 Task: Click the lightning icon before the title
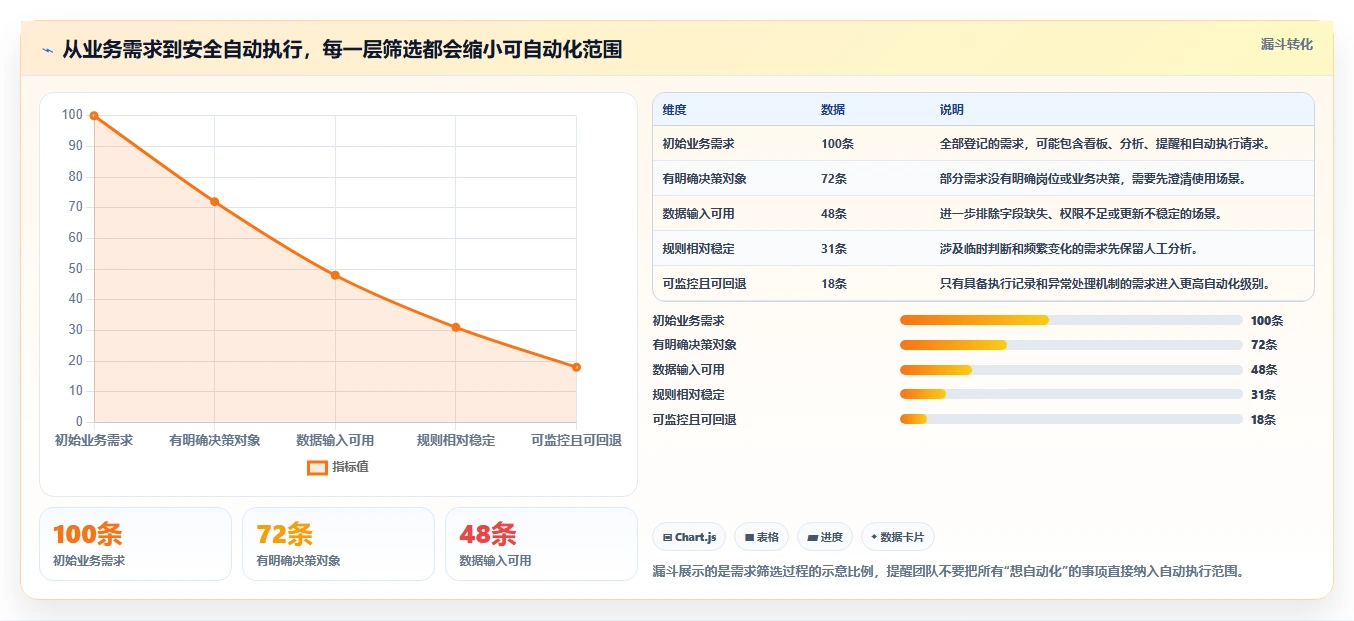(48, 50)
